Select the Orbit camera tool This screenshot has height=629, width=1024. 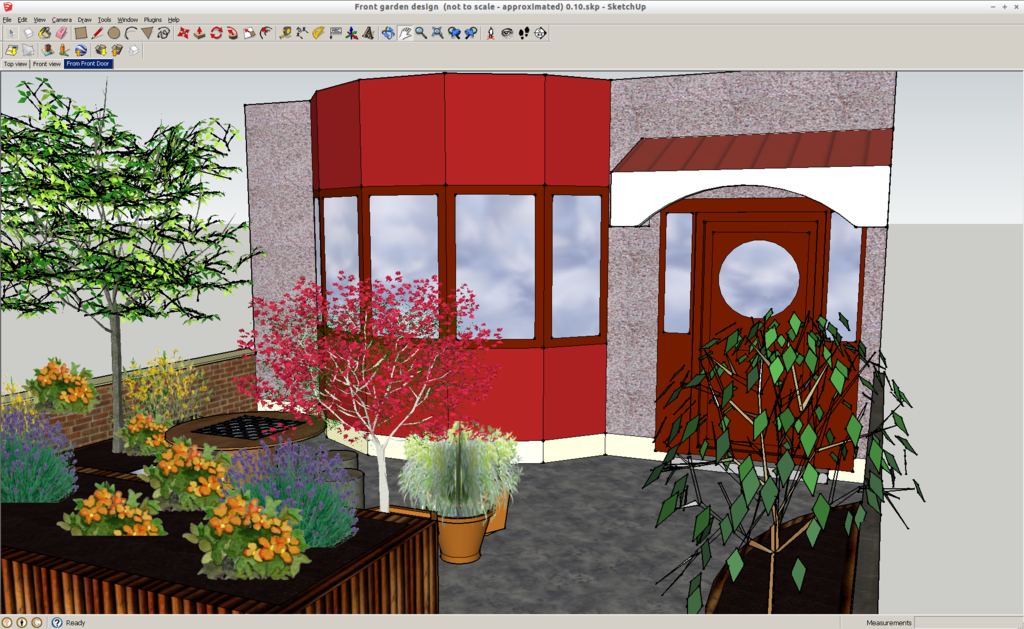(388, 33)
